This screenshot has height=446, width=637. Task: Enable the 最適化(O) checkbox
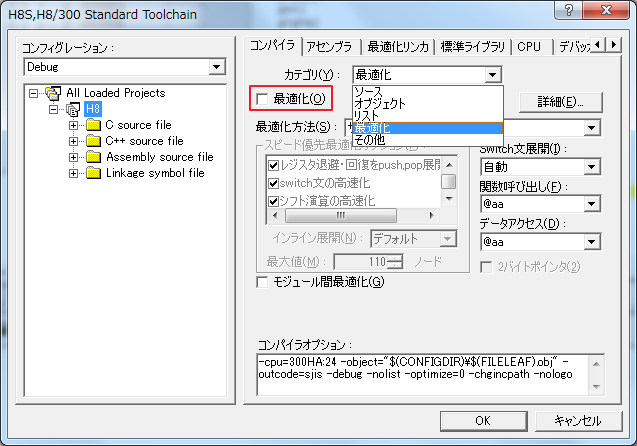click(x=263, y=99)
